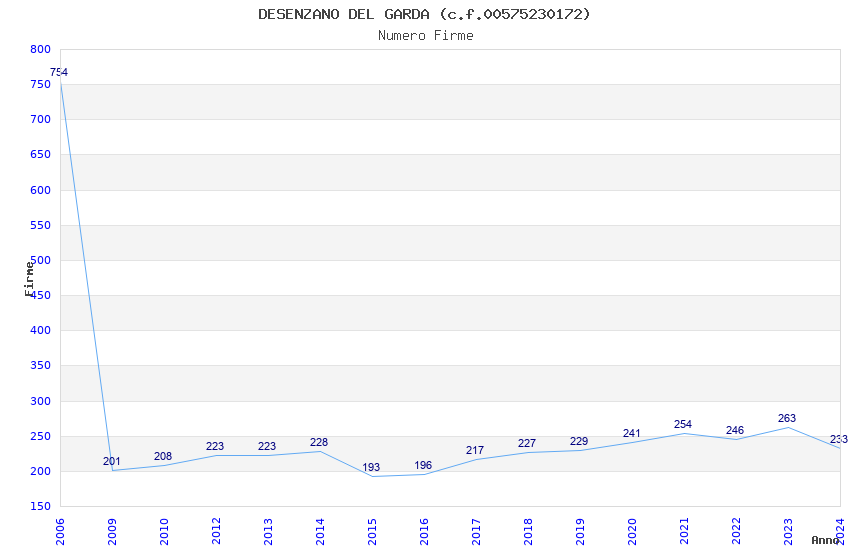Image resolution: width=850 pixels, height=550 pixels.
Task: Click x-axis year label 2010
Action: coord(164,532)
